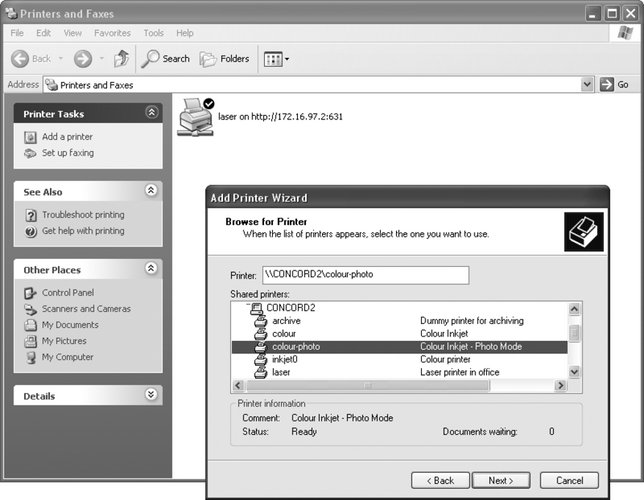Click the Back navigation button in toolbar

31,58
